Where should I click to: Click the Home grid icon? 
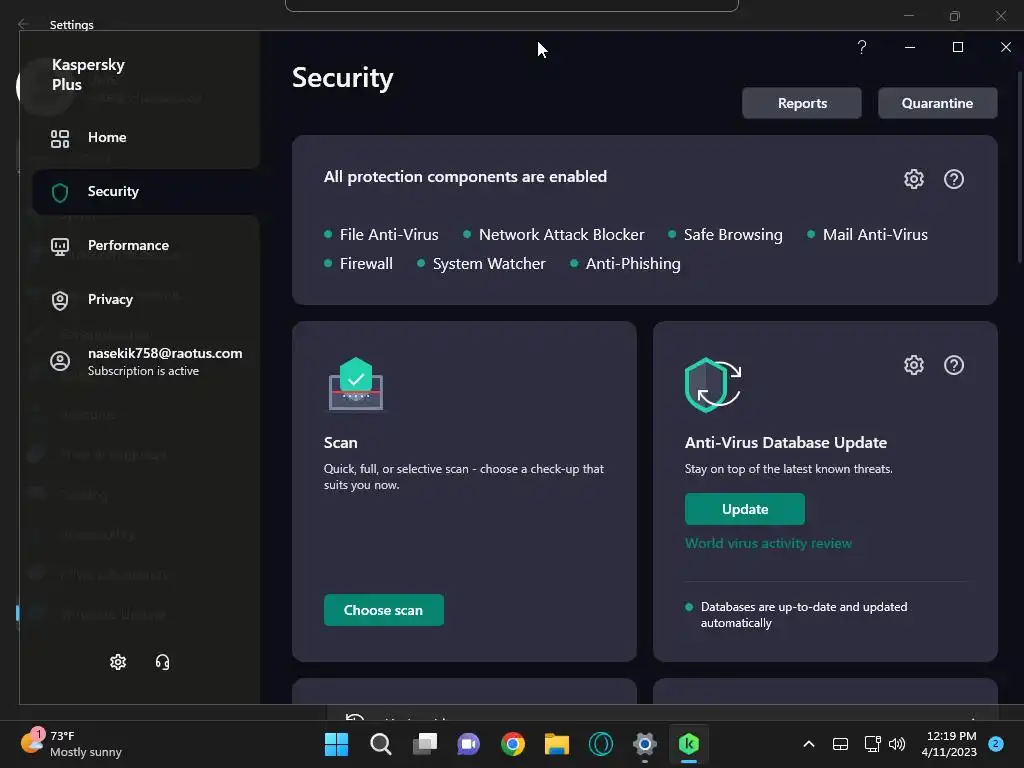click(60, 138)
